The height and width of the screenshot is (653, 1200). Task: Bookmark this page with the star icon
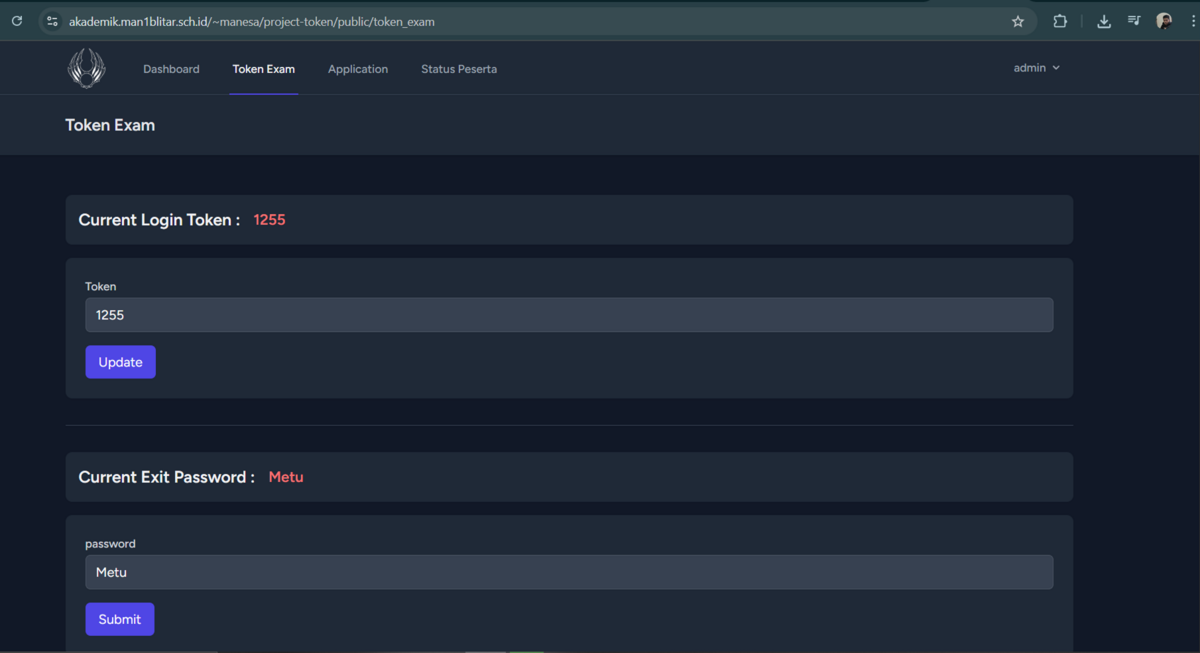click(1018, 21)
